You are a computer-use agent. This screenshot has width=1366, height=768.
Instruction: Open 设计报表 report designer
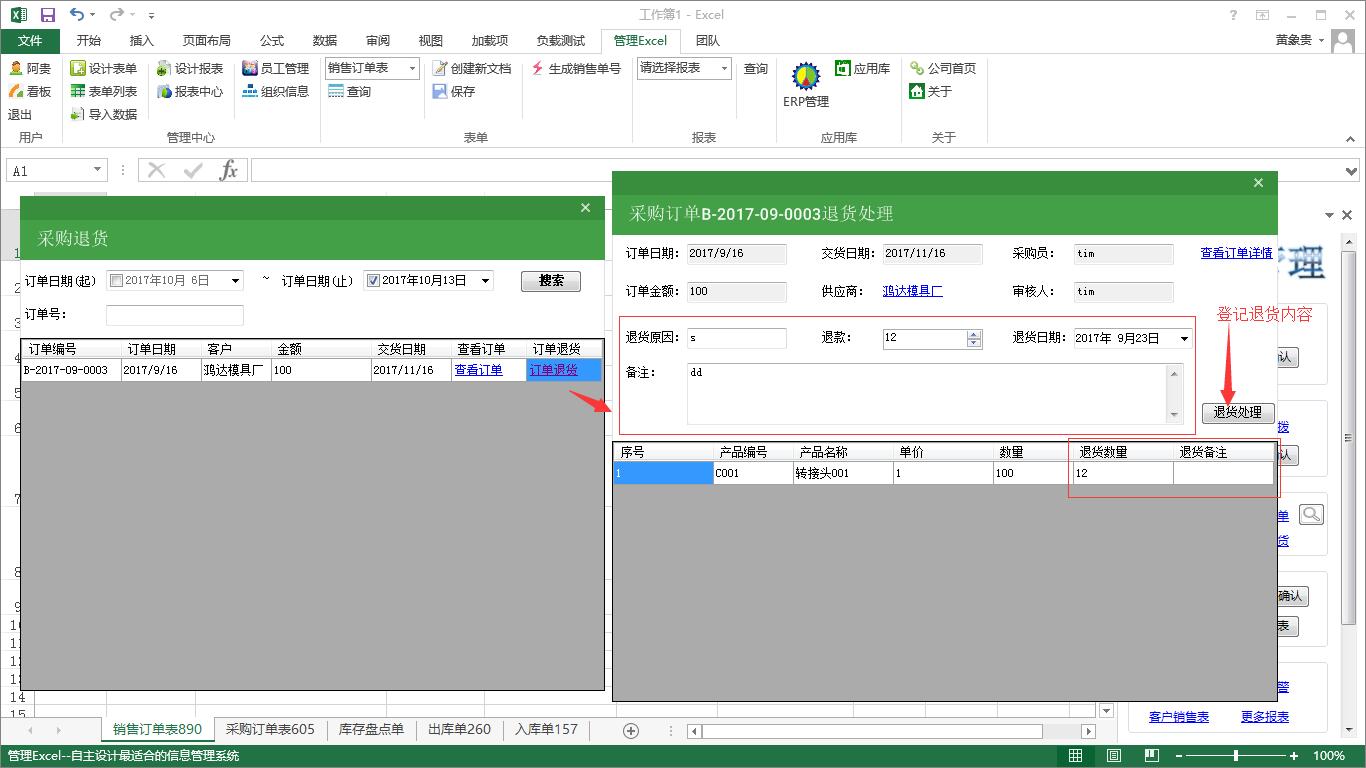[189, 68]
